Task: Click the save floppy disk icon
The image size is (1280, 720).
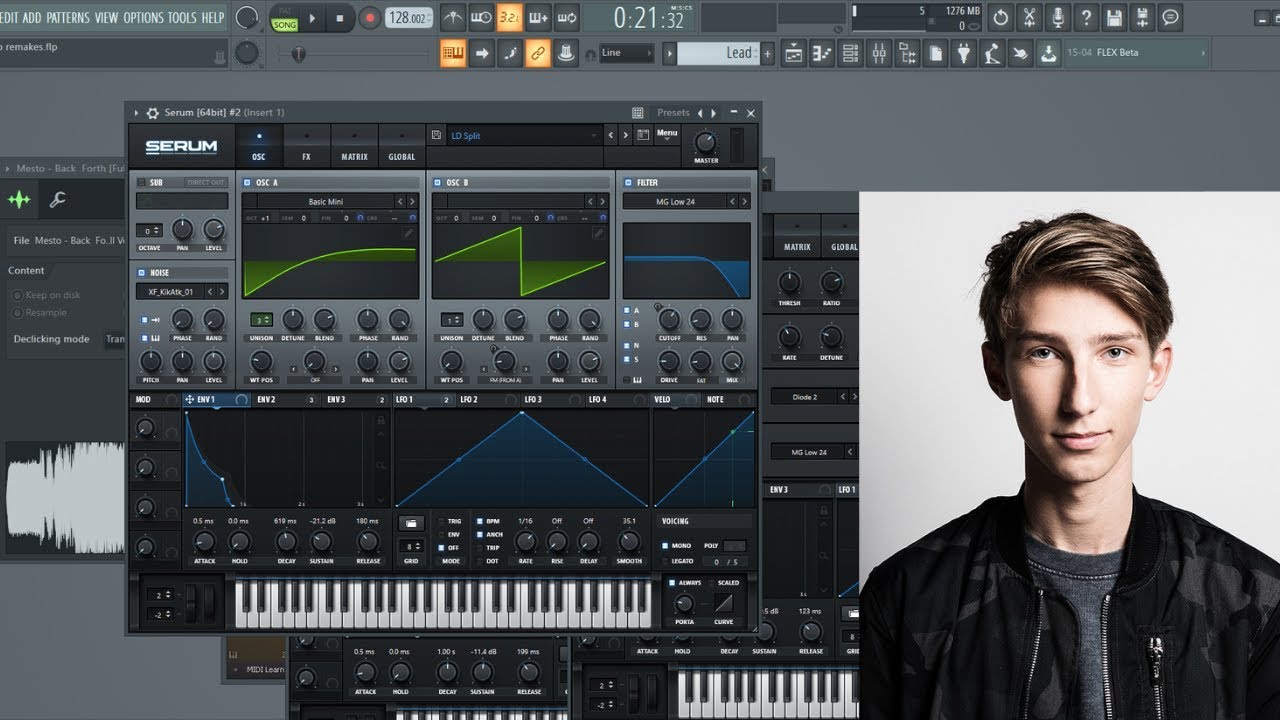Action: click(x=1113, y=18)
